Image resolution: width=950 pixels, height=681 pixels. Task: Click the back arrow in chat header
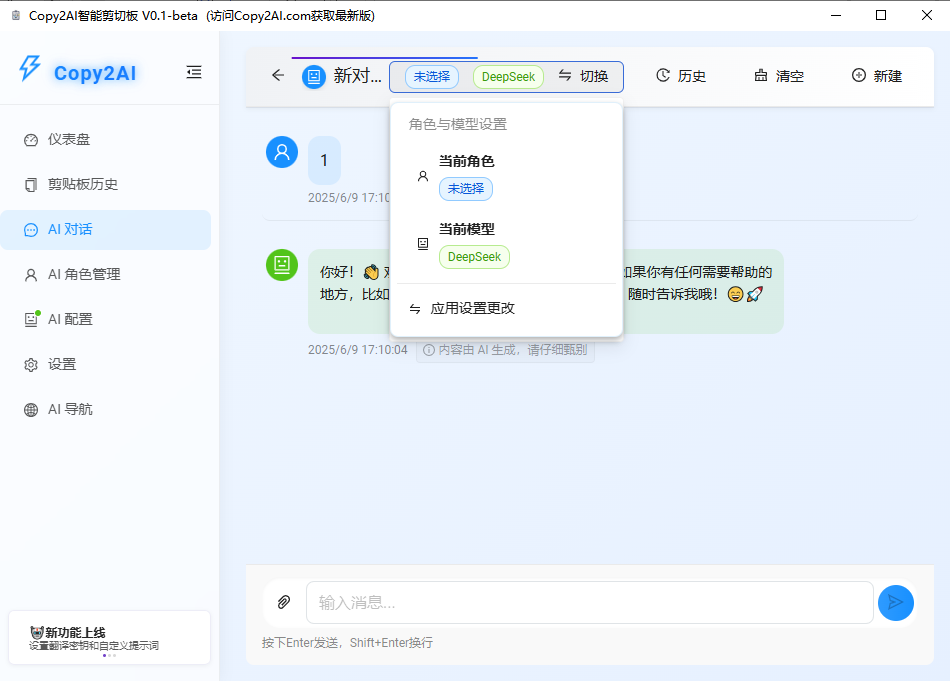pos(278,76)
